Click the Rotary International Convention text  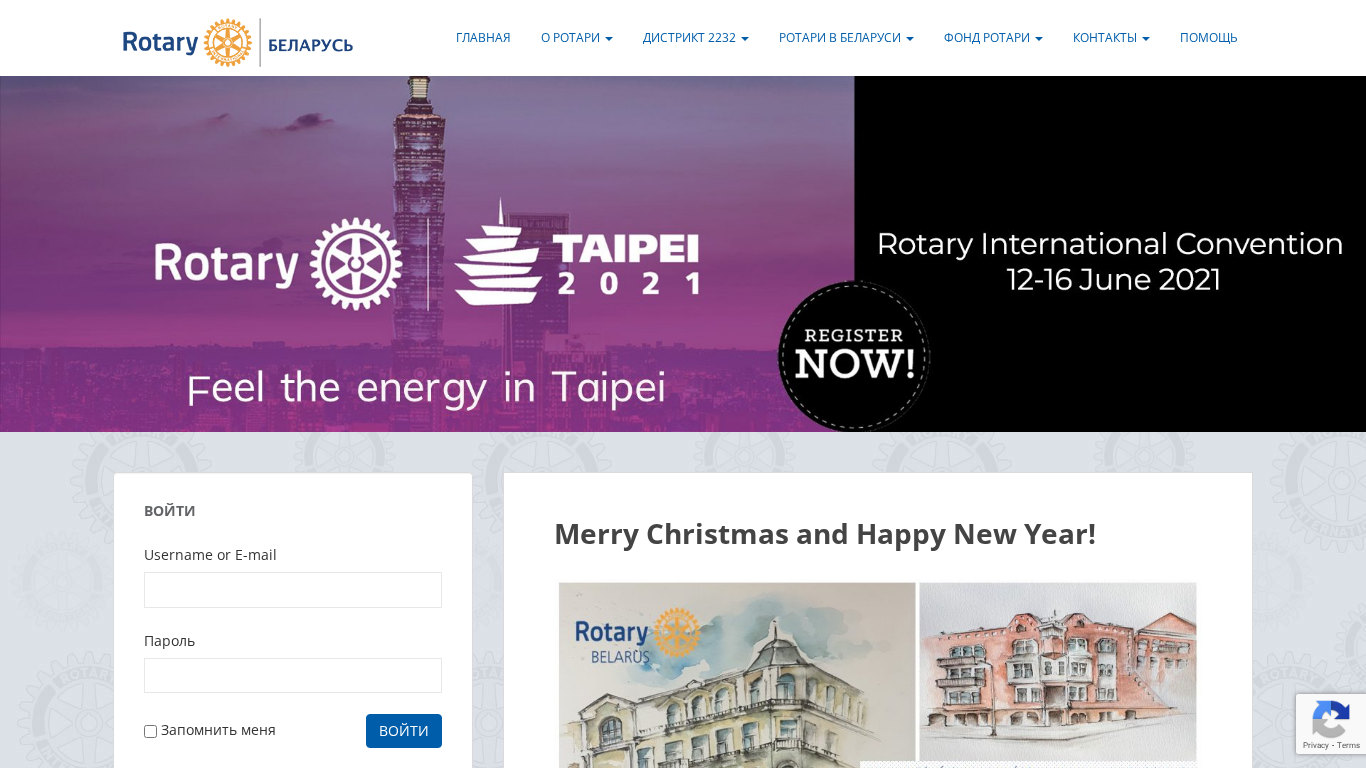[1110, 244]
